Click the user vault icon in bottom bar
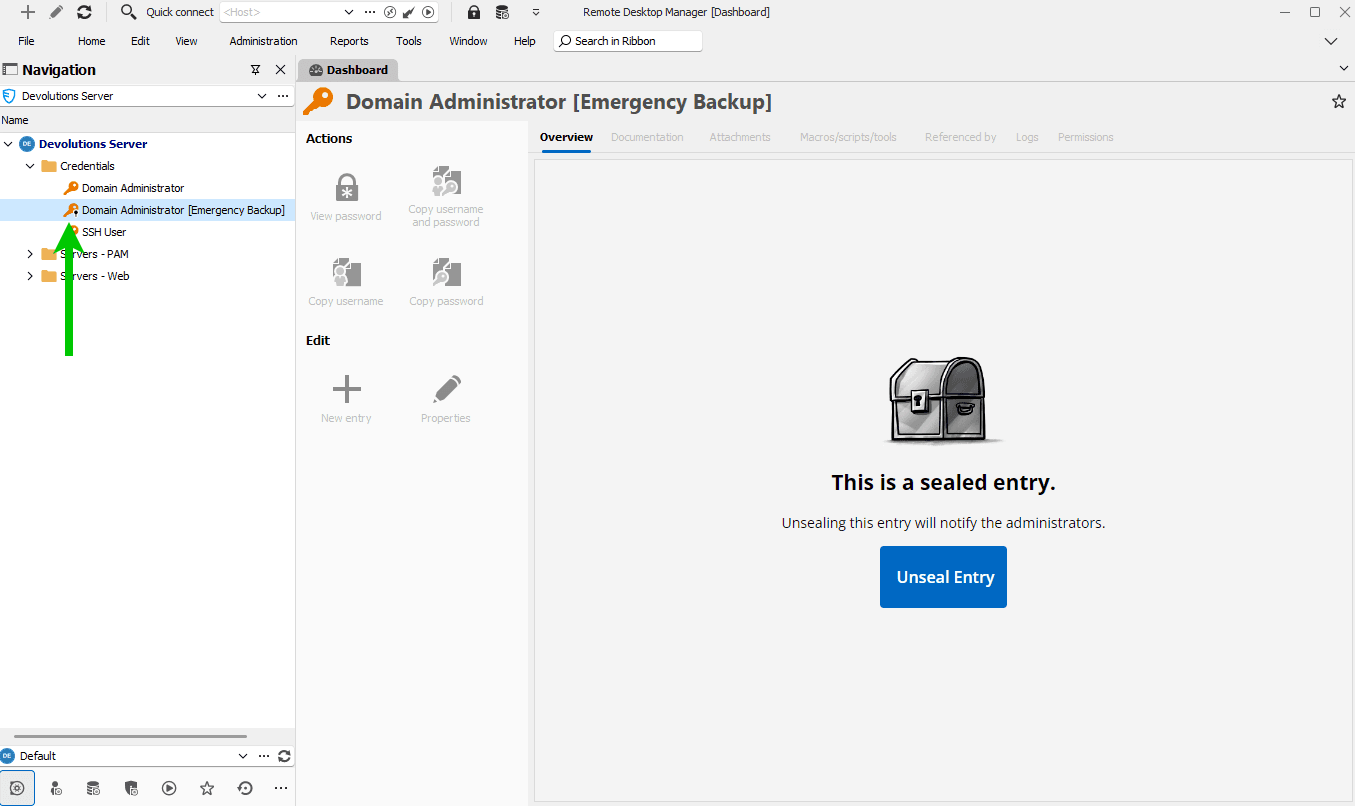Screen dimensions: 1355x806 pyautogui.click(x=56, y=788)
